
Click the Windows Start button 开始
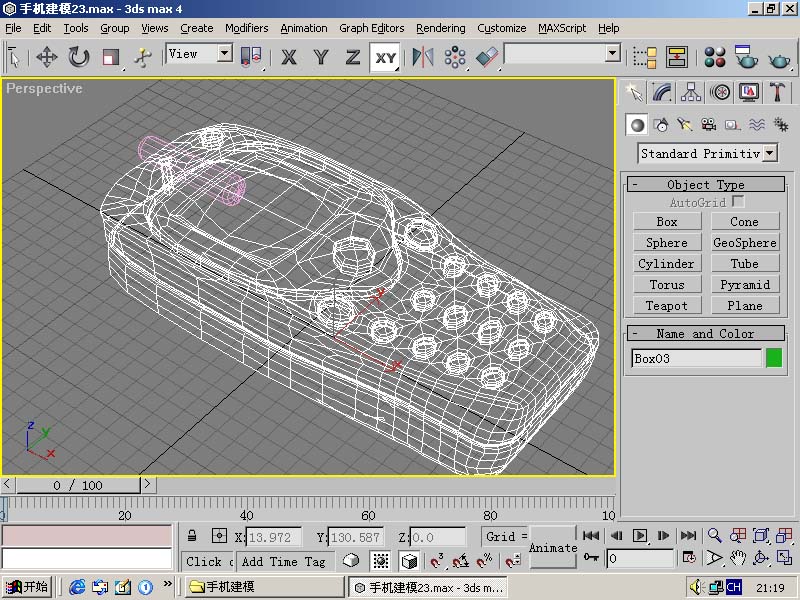(x=27, y=587)
